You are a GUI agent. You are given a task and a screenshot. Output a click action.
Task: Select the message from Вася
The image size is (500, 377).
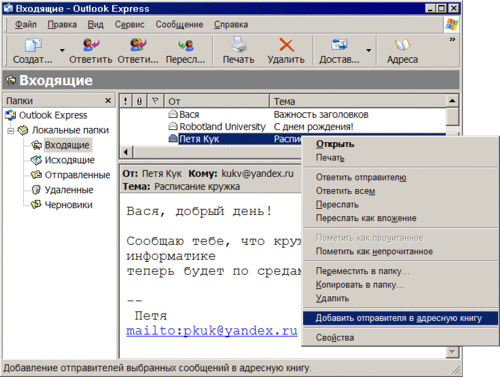point(283,115)
